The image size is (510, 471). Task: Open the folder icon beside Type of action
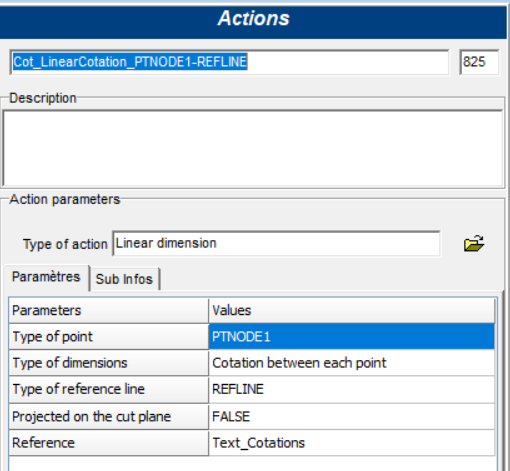tap(474, 243)
